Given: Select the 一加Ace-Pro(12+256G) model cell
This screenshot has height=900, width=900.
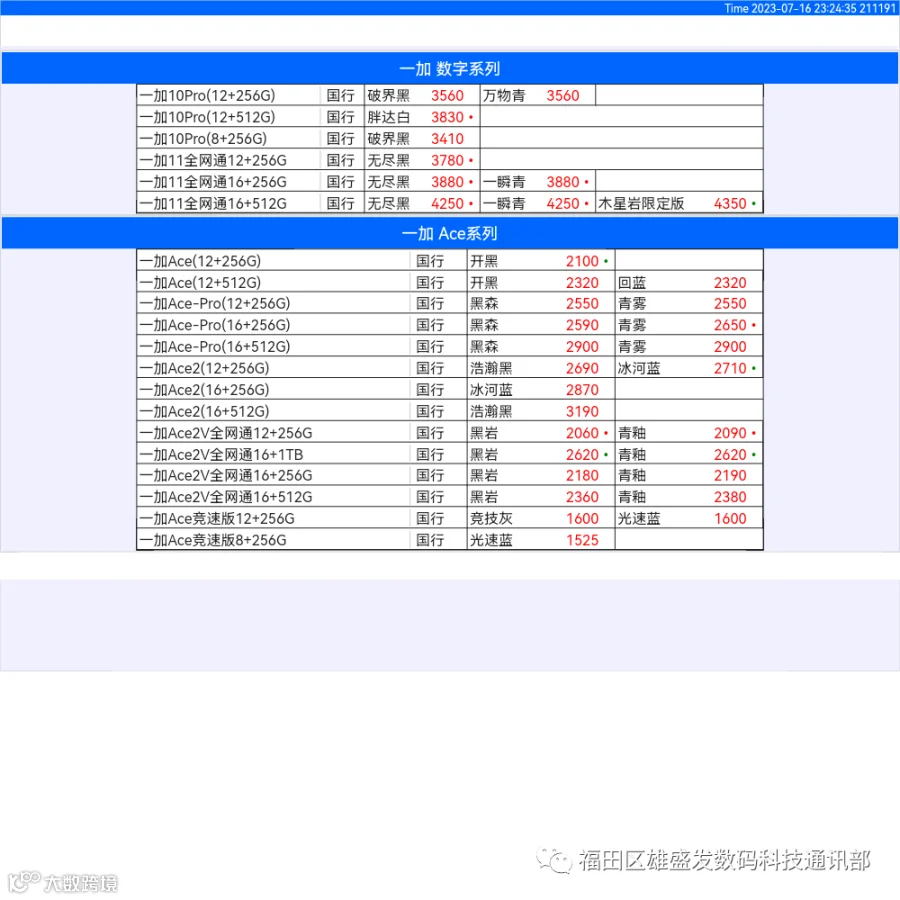Looking at the screenshot, I should coord(274,304).
